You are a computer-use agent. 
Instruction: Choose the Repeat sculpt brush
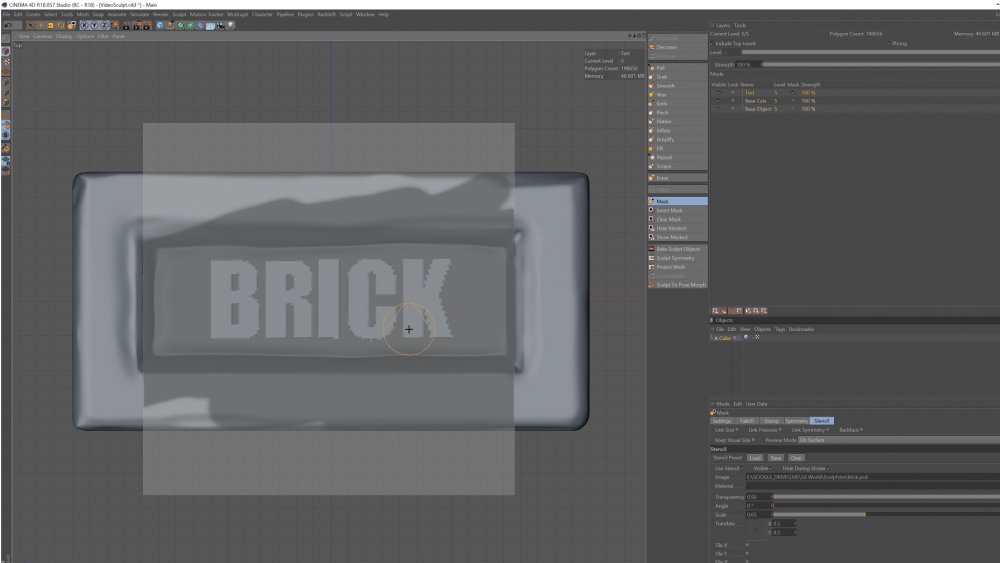pyautogui.click(x=677, y=157)
